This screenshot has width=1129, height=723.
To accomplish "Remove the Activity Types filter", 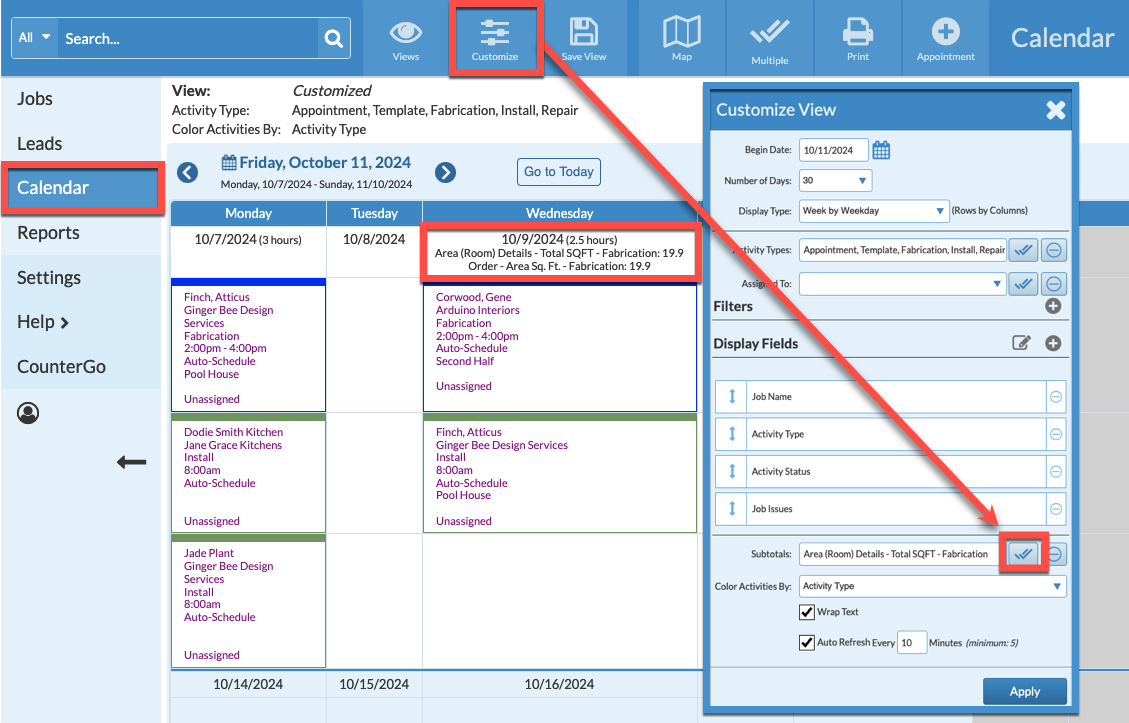I will [1053, 250].
